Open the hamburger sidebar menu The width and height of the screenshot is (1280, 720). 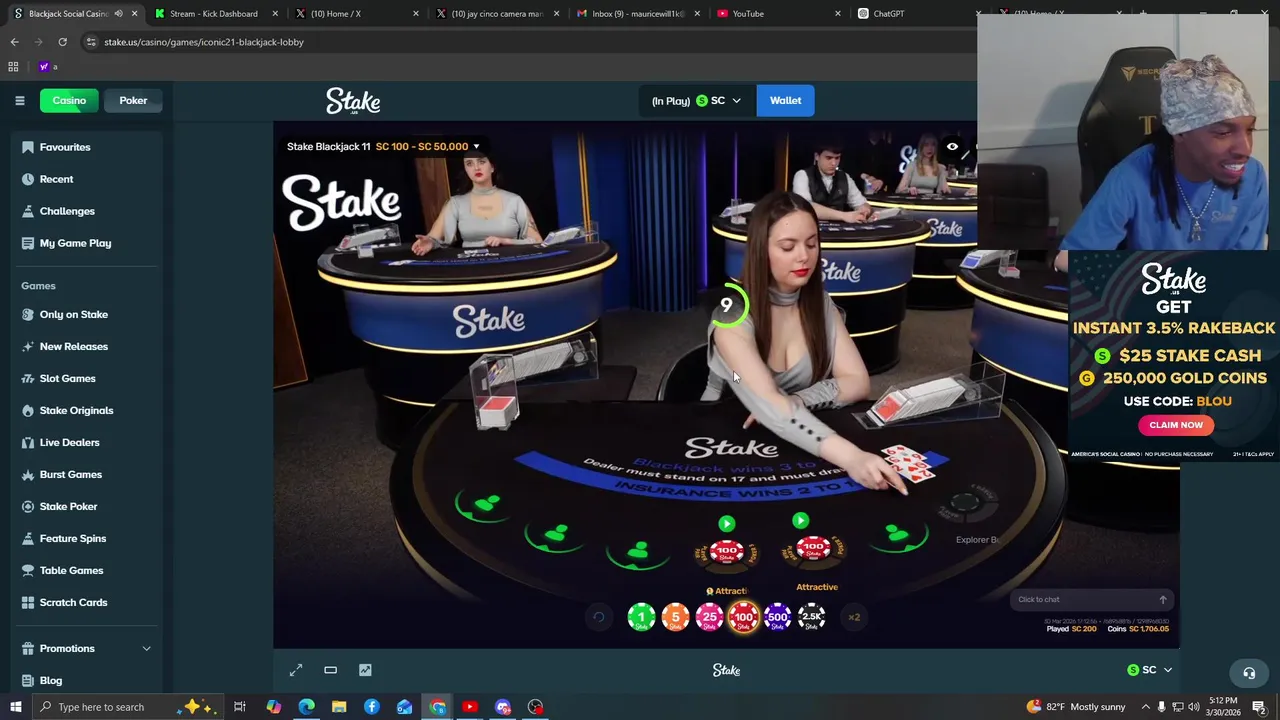click(x=19, y=100)
